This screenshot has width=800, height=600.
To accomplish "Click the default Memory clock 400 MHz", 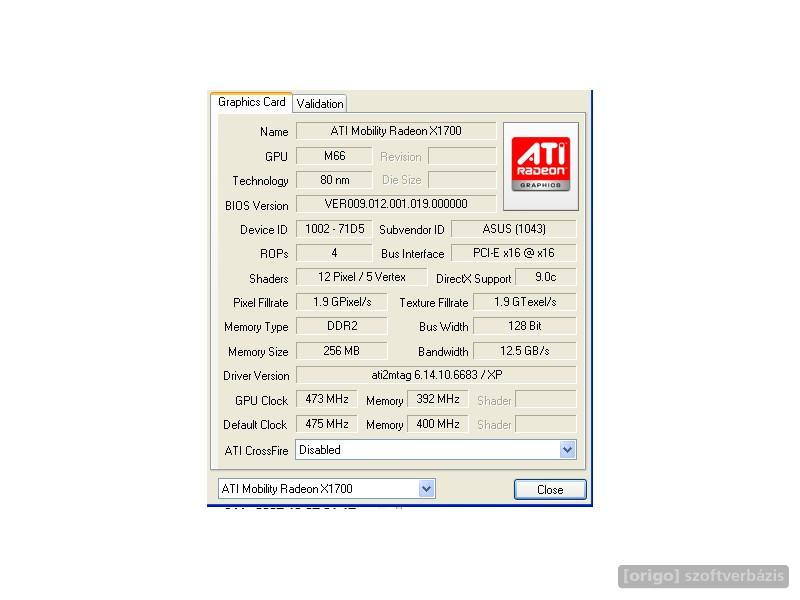I will [438, 424].
